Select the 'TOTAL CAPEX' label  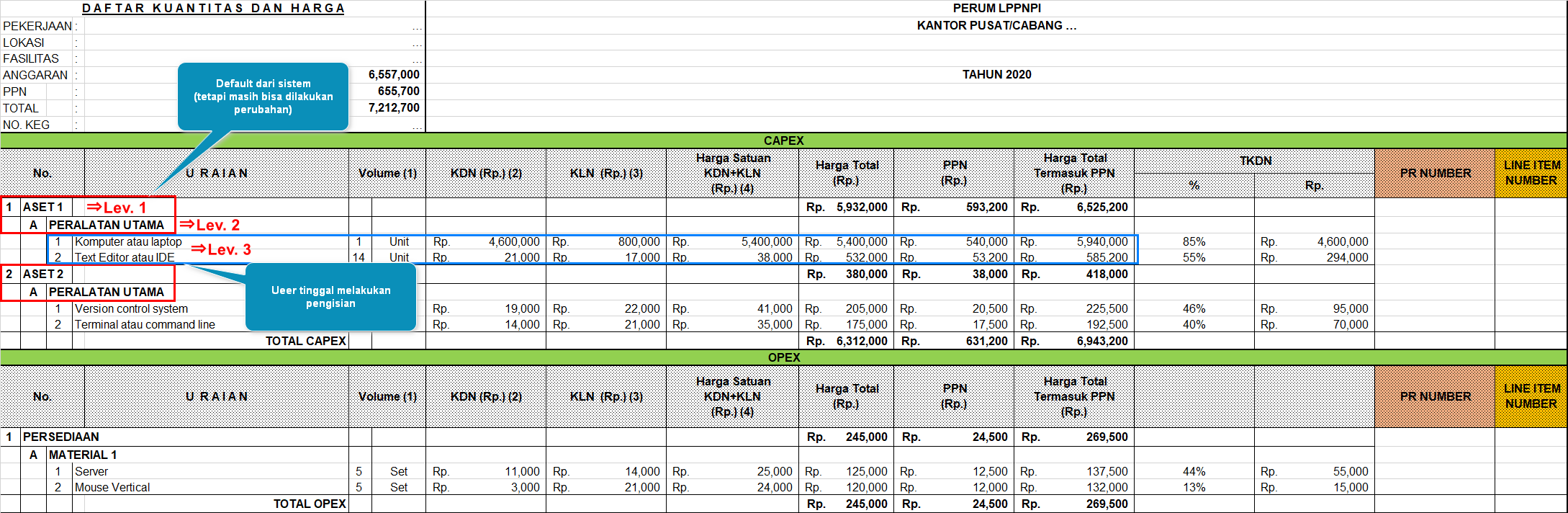tap(305, 341)
